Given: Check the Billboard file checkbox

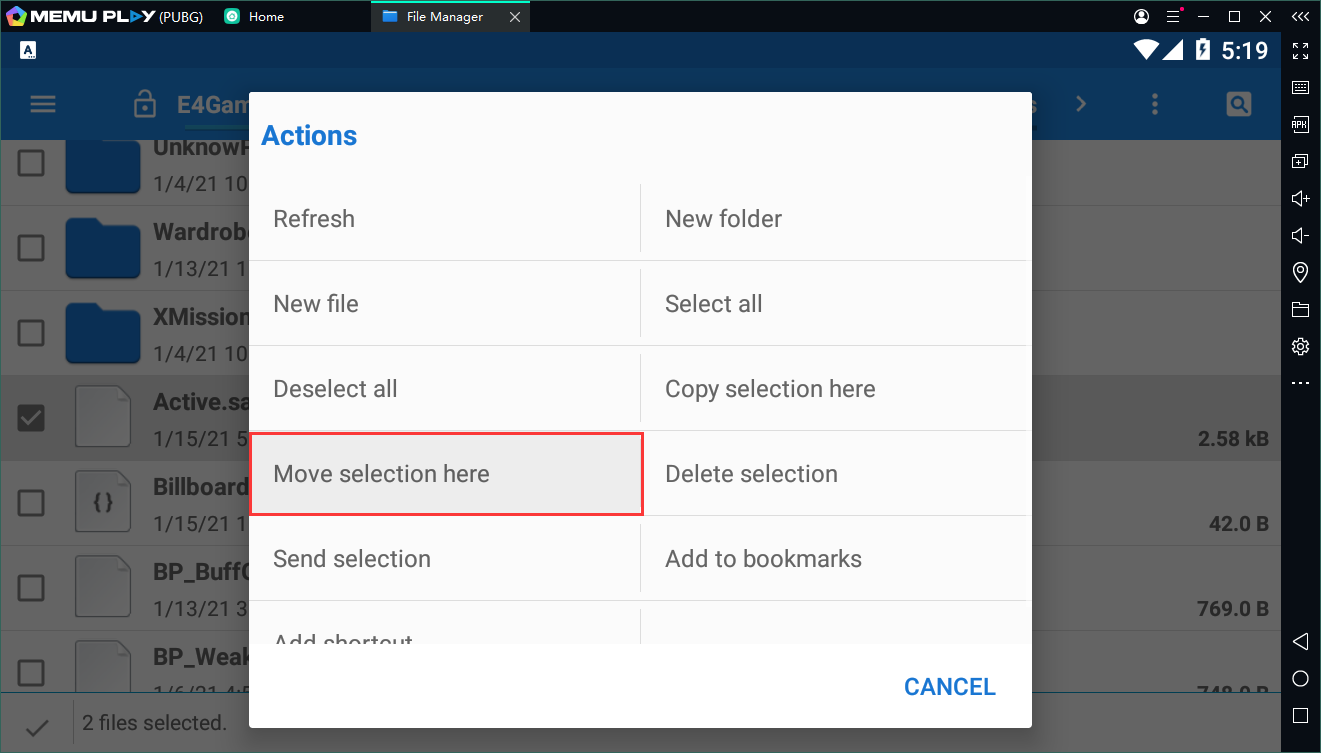Looking at the screenshot, I should pos(31,502).
